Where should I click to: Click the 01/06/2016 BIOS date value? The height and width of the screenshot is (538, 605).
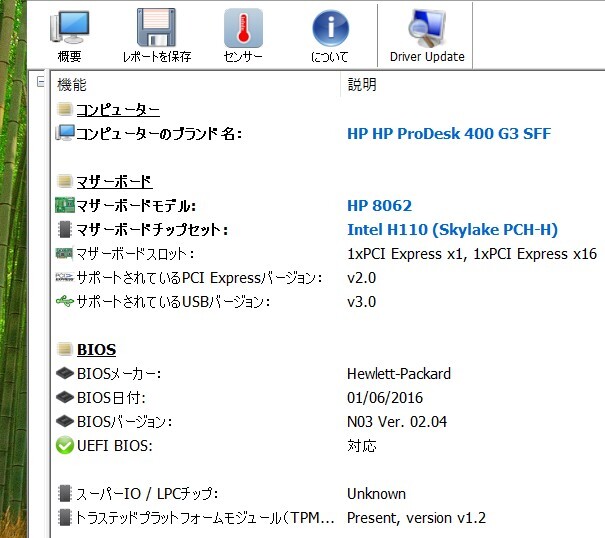coord(385,398)
